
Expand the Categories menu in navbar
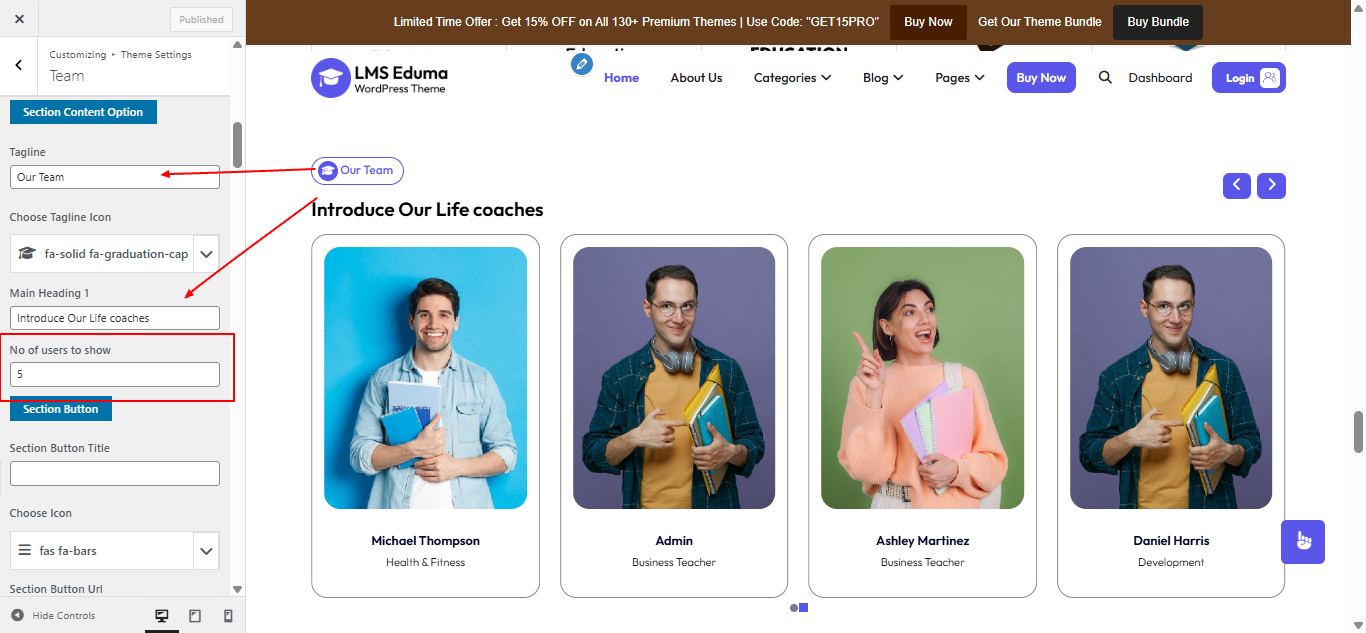792,78
